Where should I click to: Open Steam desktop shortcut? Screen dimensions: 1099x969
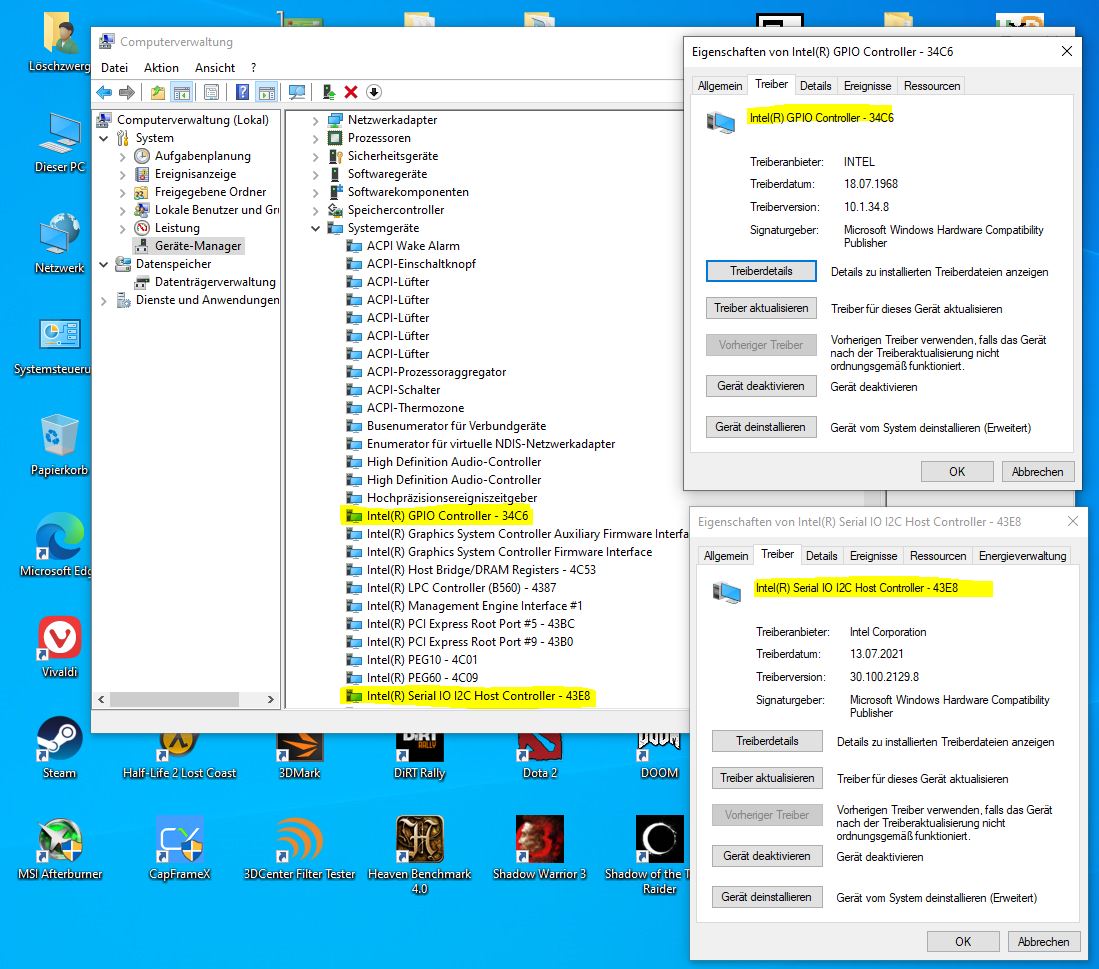pyautogui.click(x=60, y=747)
